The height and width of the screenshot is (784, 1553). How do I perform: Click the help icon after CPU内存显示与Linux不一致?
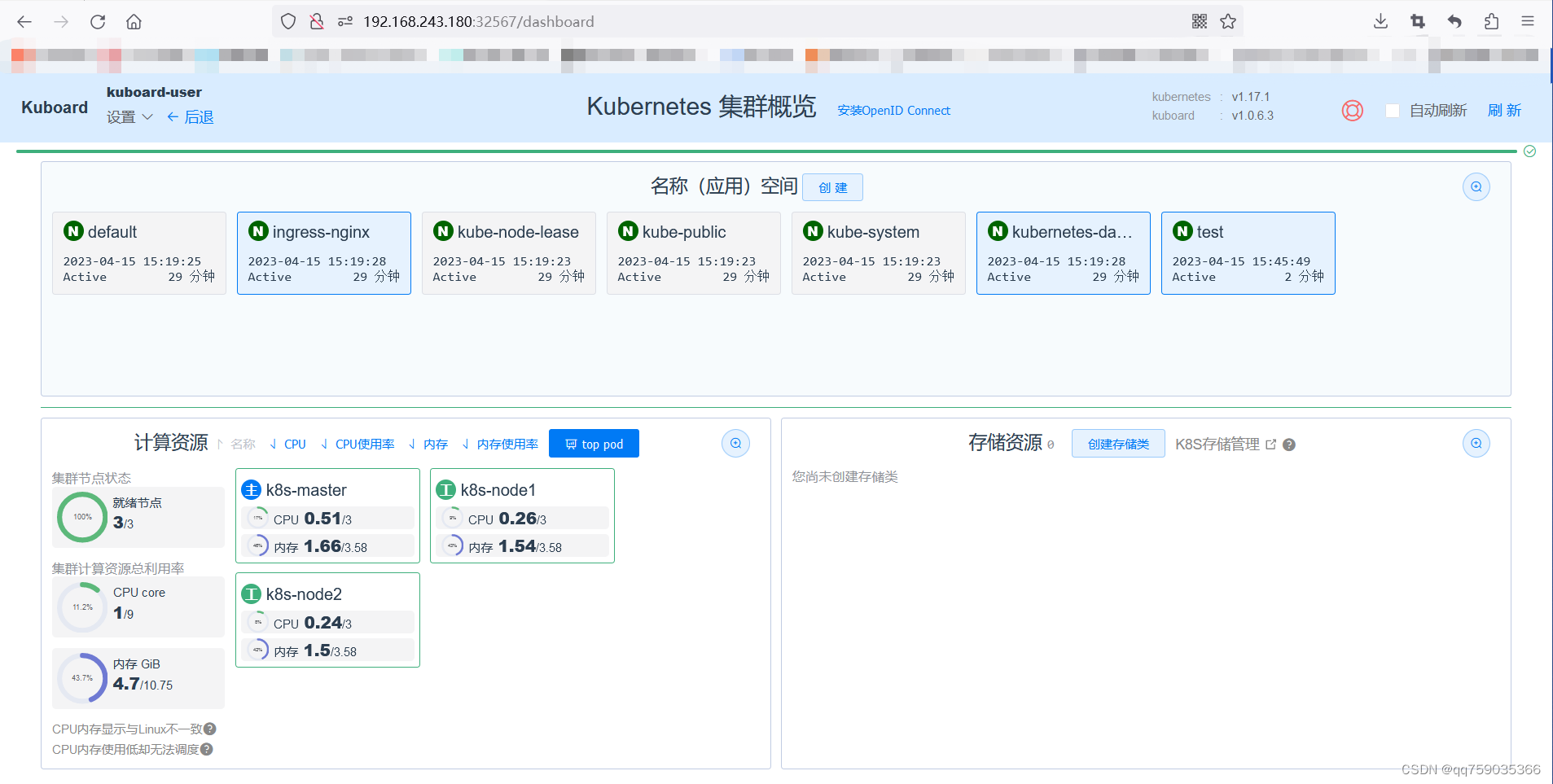(210, 729)
